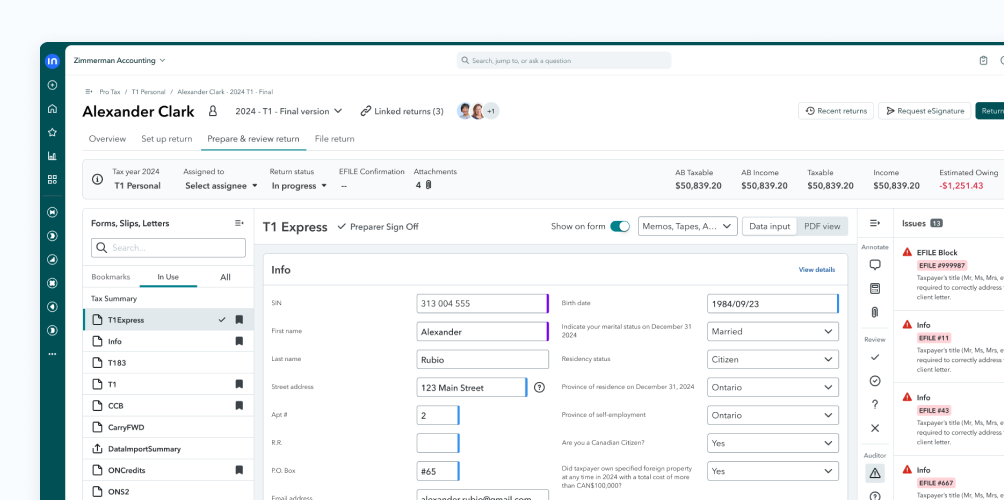Select the In Use forms tab
The height and width of the screenshot is (500, 1004).
point(168,277)
